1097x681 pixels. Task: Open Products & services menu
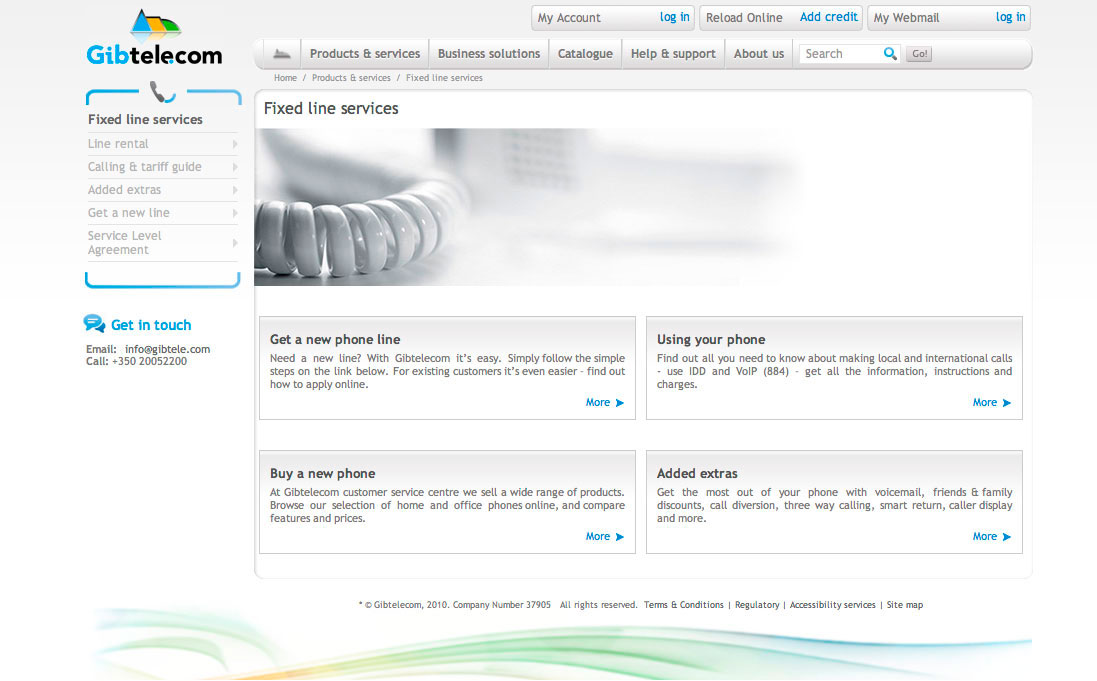point(365,54)
